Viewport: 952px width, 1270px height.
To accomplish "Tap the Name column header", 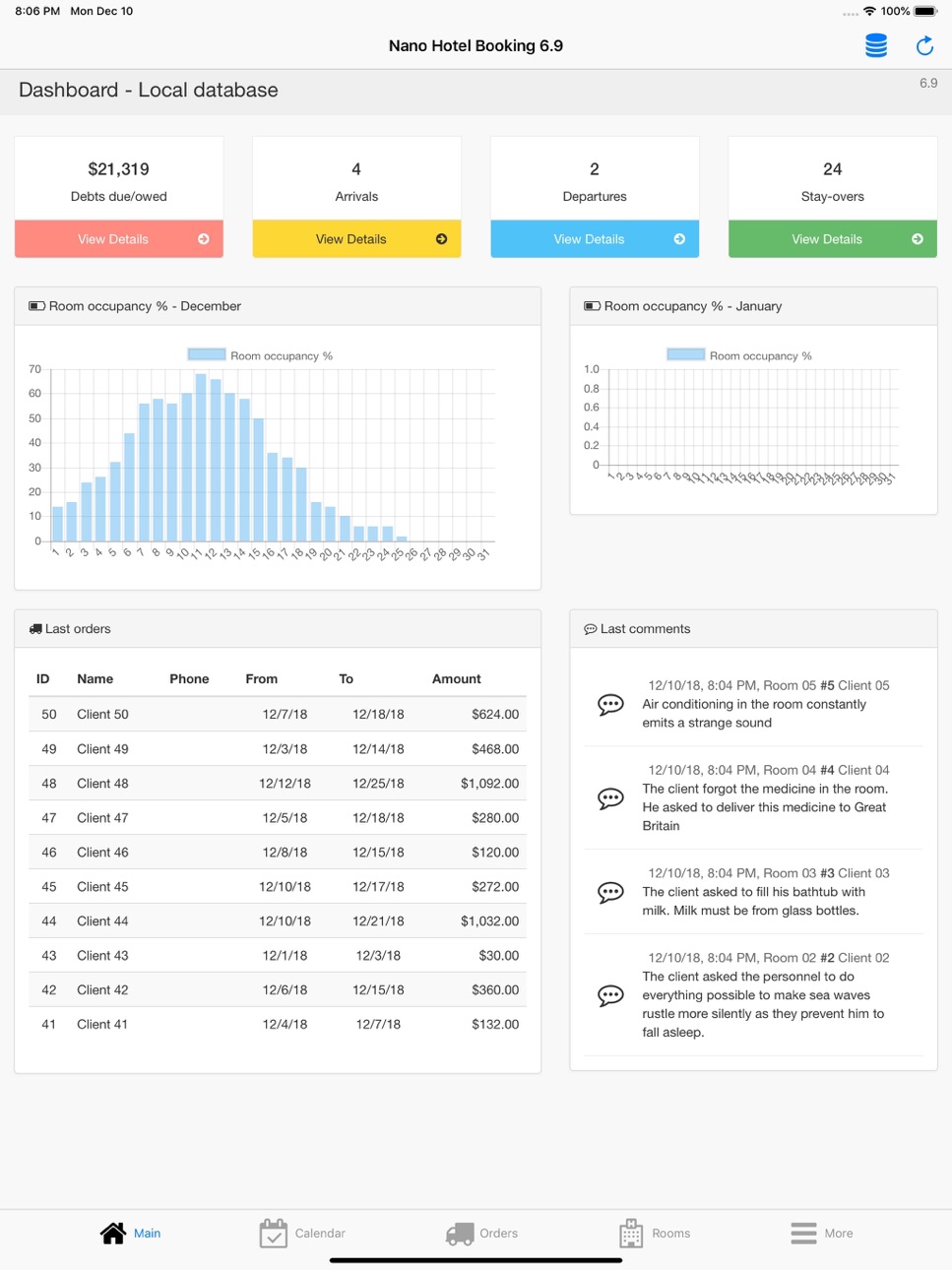I will tap(95, 679).
